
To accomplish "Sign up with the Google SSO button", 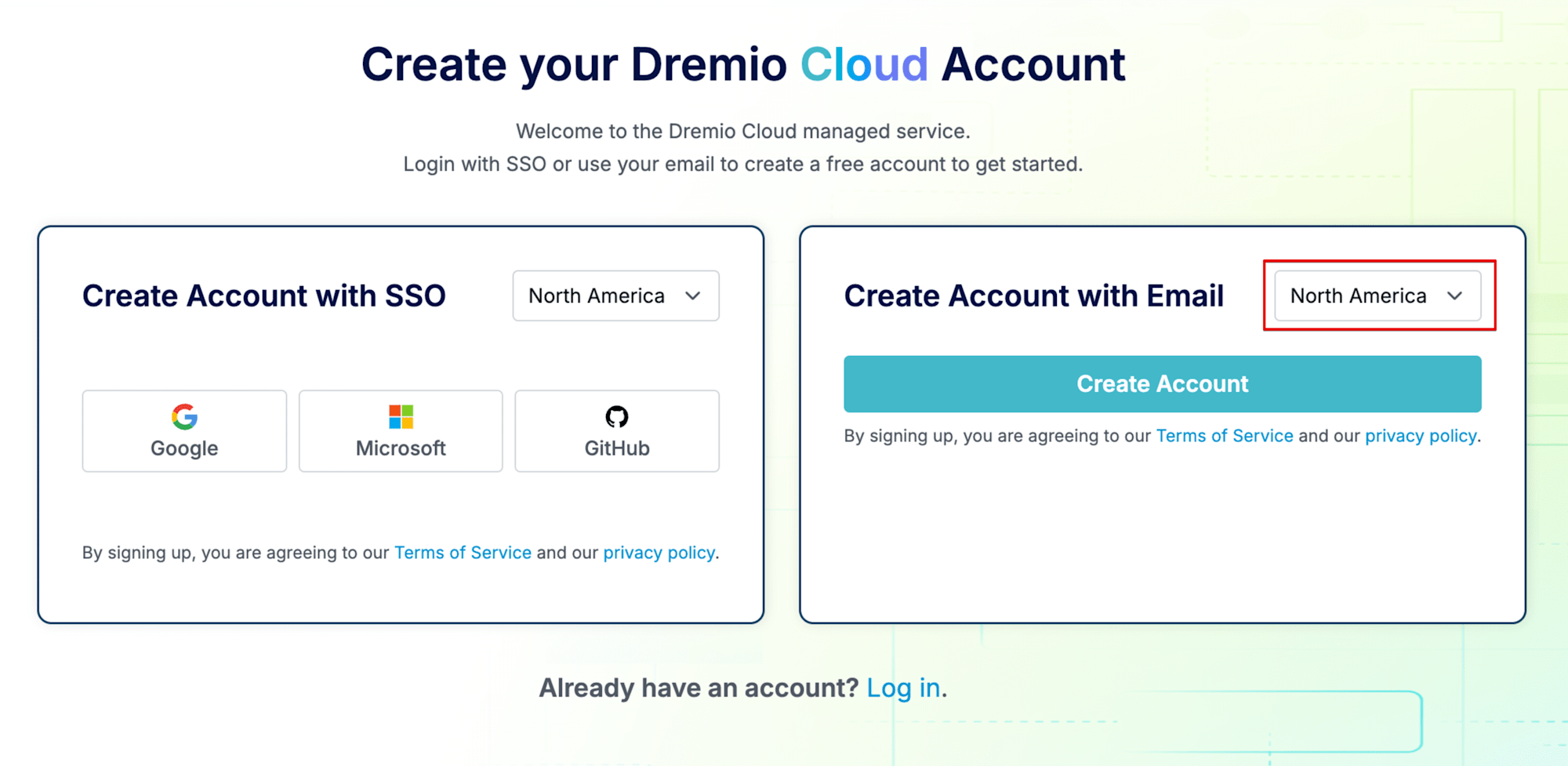I will 184,431.
